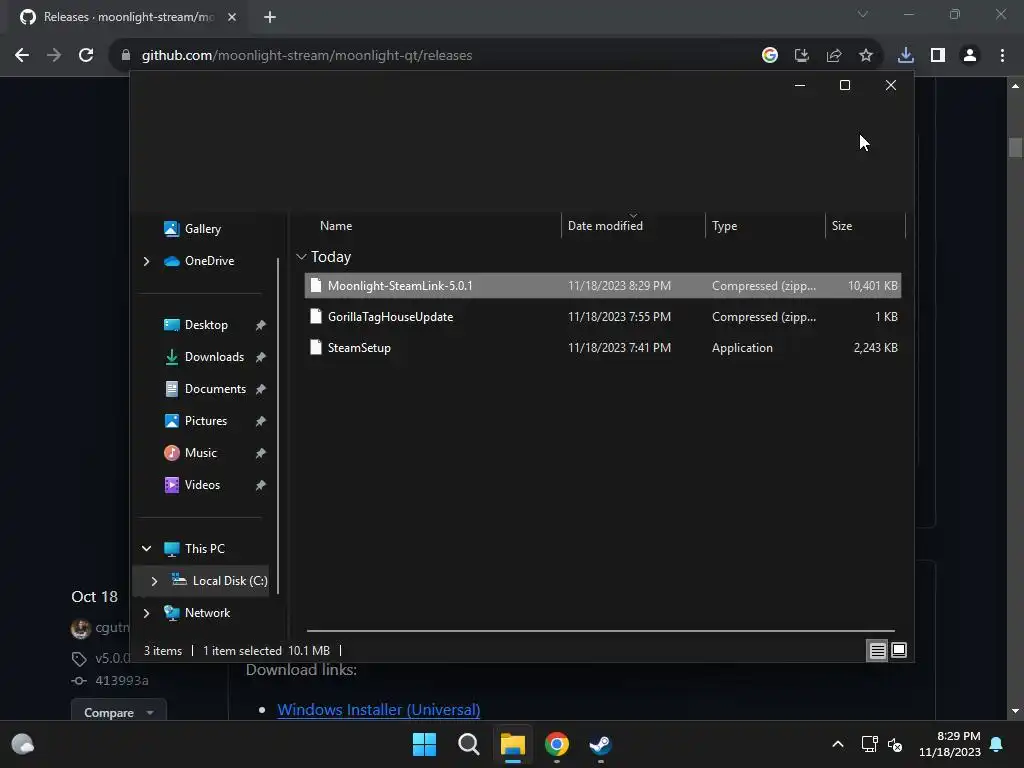This screenshot has height=768, width=1024.
Task: Open notifications bell in taskbar
Action: (997, 744)
